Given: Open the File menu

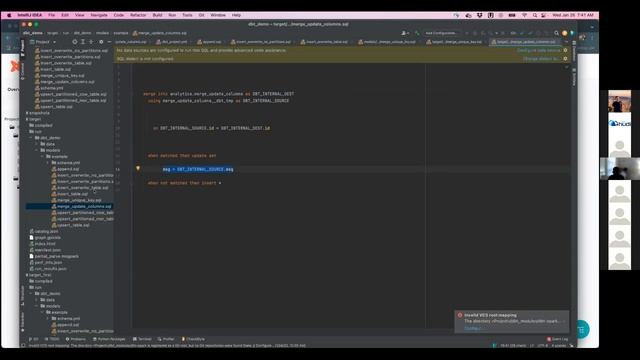Looking at the screenshot, I should (51, 15).
